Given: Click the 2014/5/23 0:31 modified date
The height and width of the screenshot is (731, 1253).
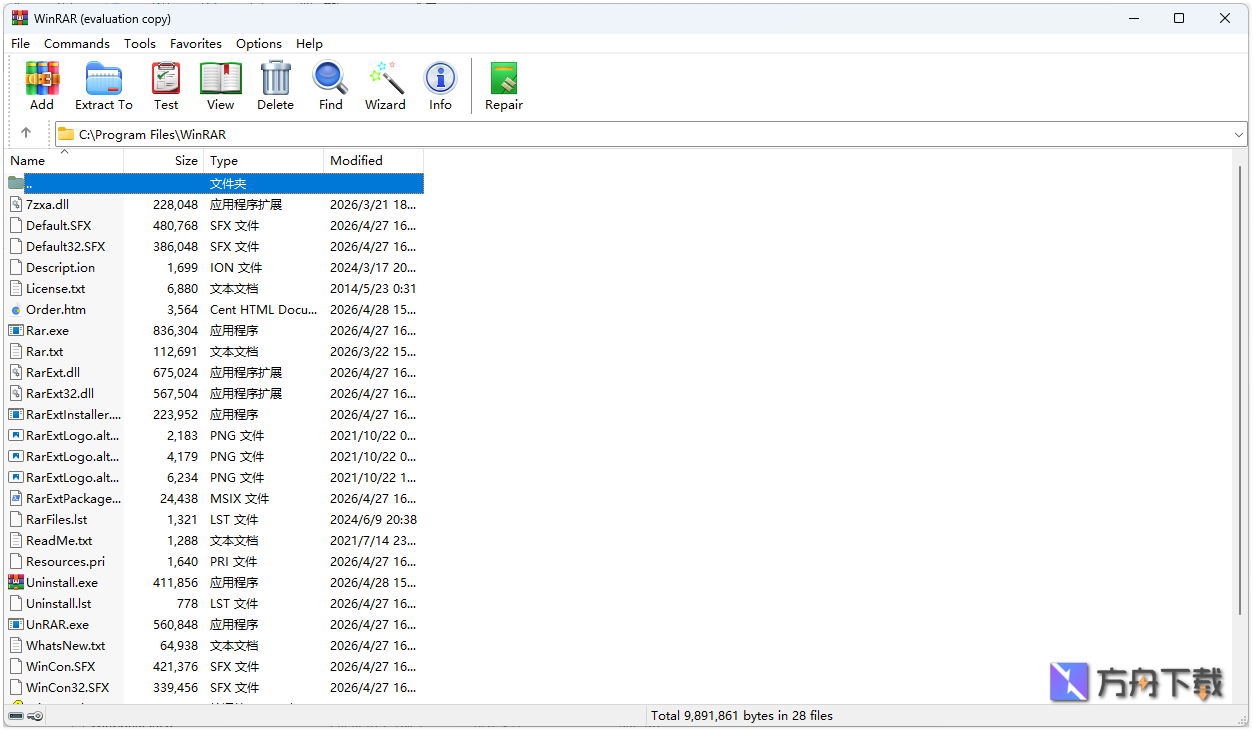Looking at the screenshot, I should point(373,288).
